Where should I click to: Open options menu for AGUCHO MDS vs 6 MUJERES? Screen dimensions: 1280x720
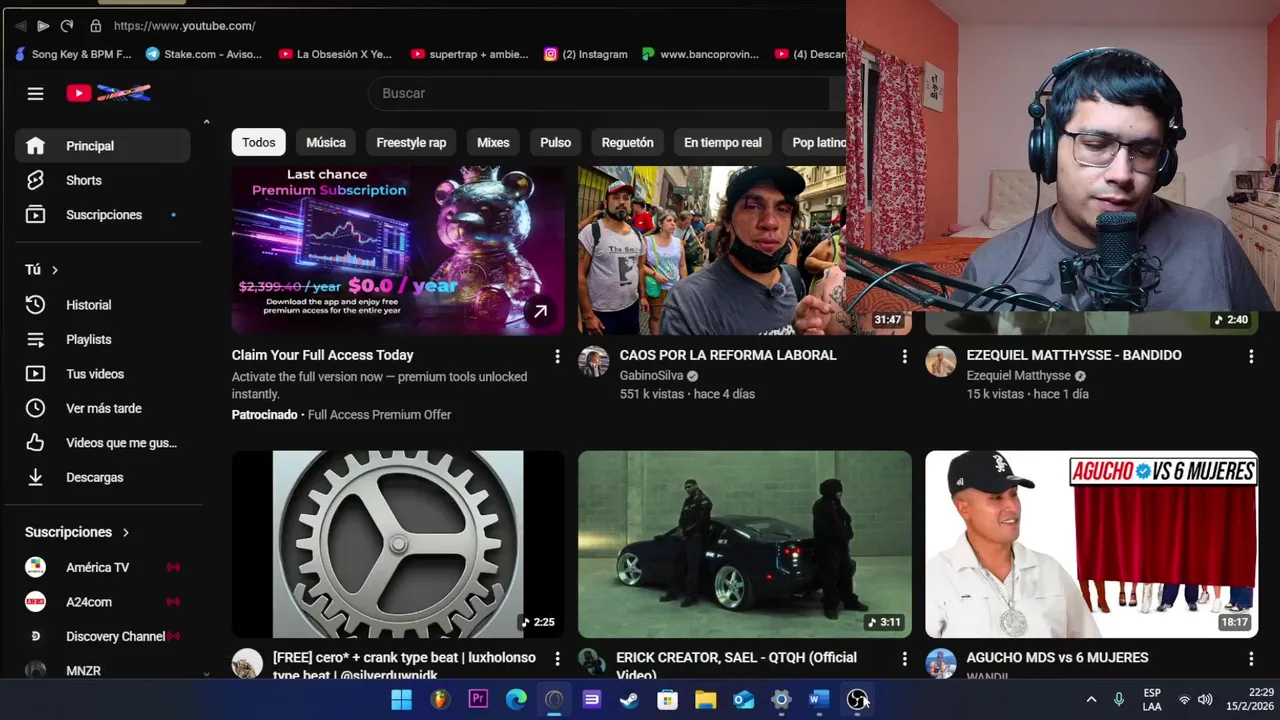pyautogui.click(x=1251, y=659)
